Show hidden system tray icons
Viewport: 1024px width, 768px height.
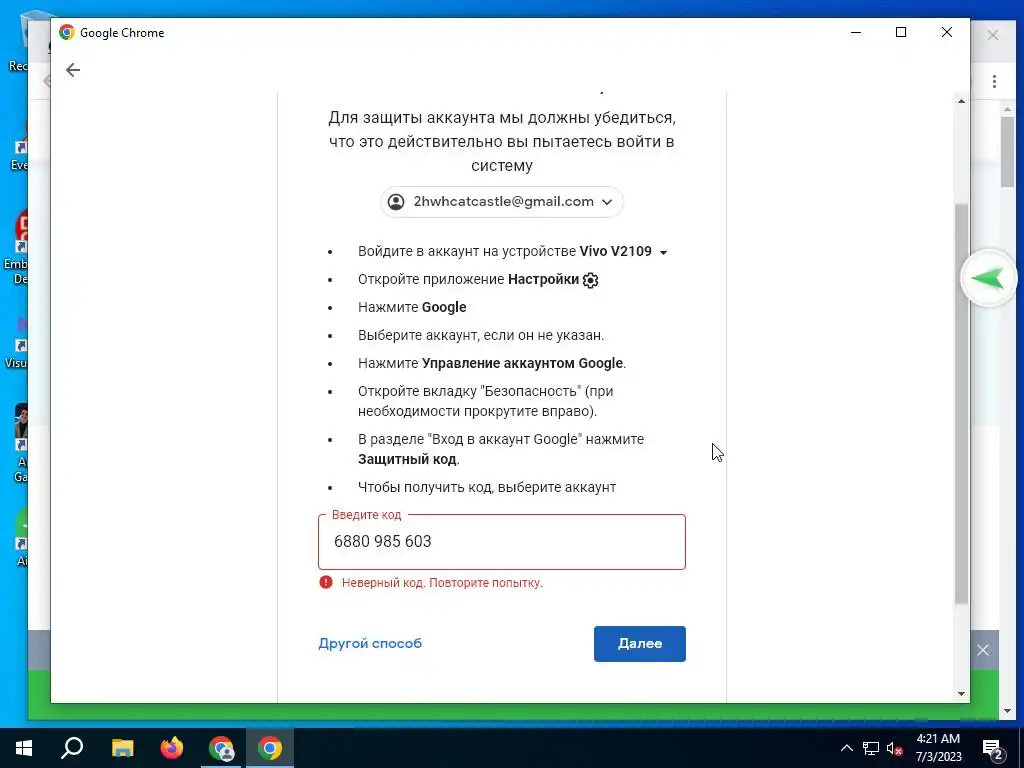pyautogui.click(x=846, y=748)
